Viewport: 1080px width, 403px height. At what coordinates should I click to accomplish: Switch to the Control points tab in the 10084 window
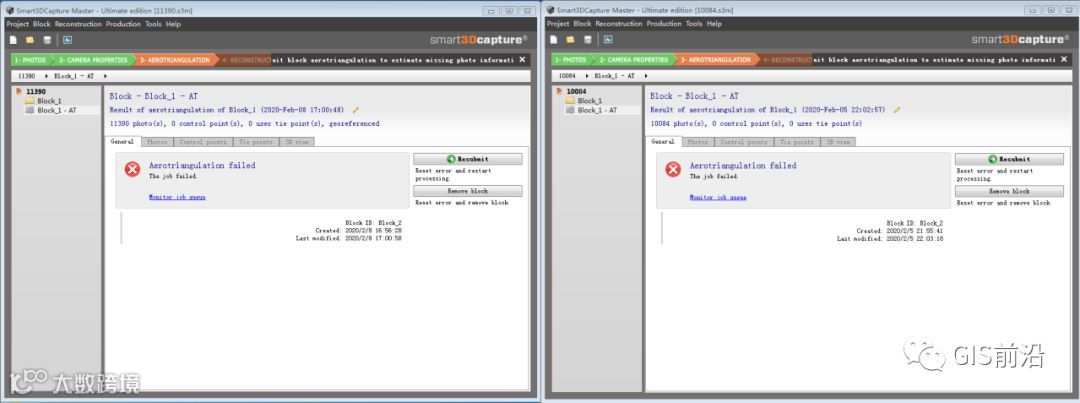743,142
